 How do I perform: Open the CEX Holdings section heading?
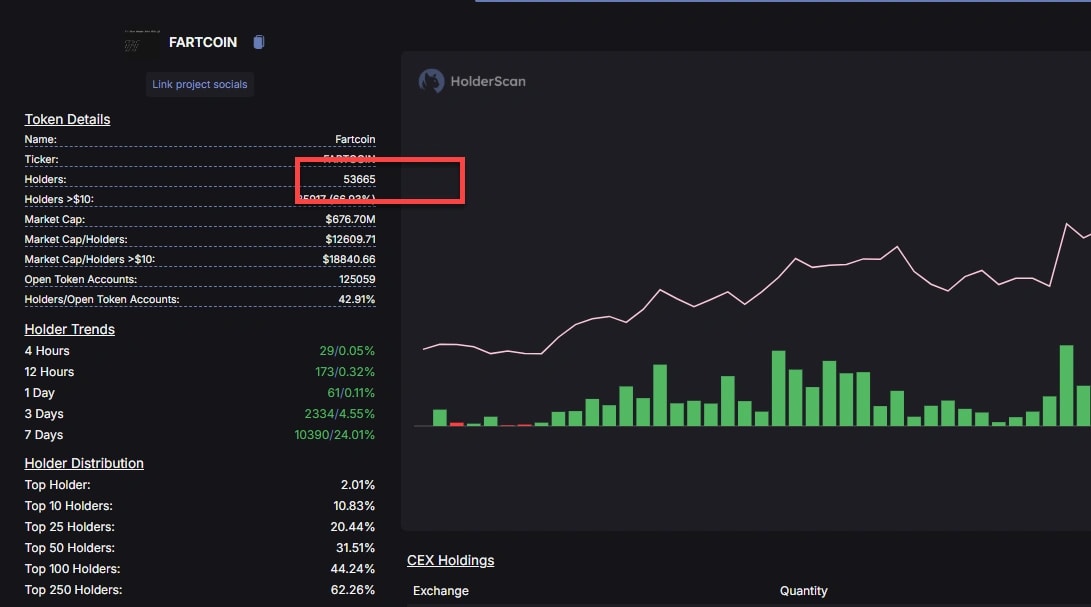click(x=450, y=560)
